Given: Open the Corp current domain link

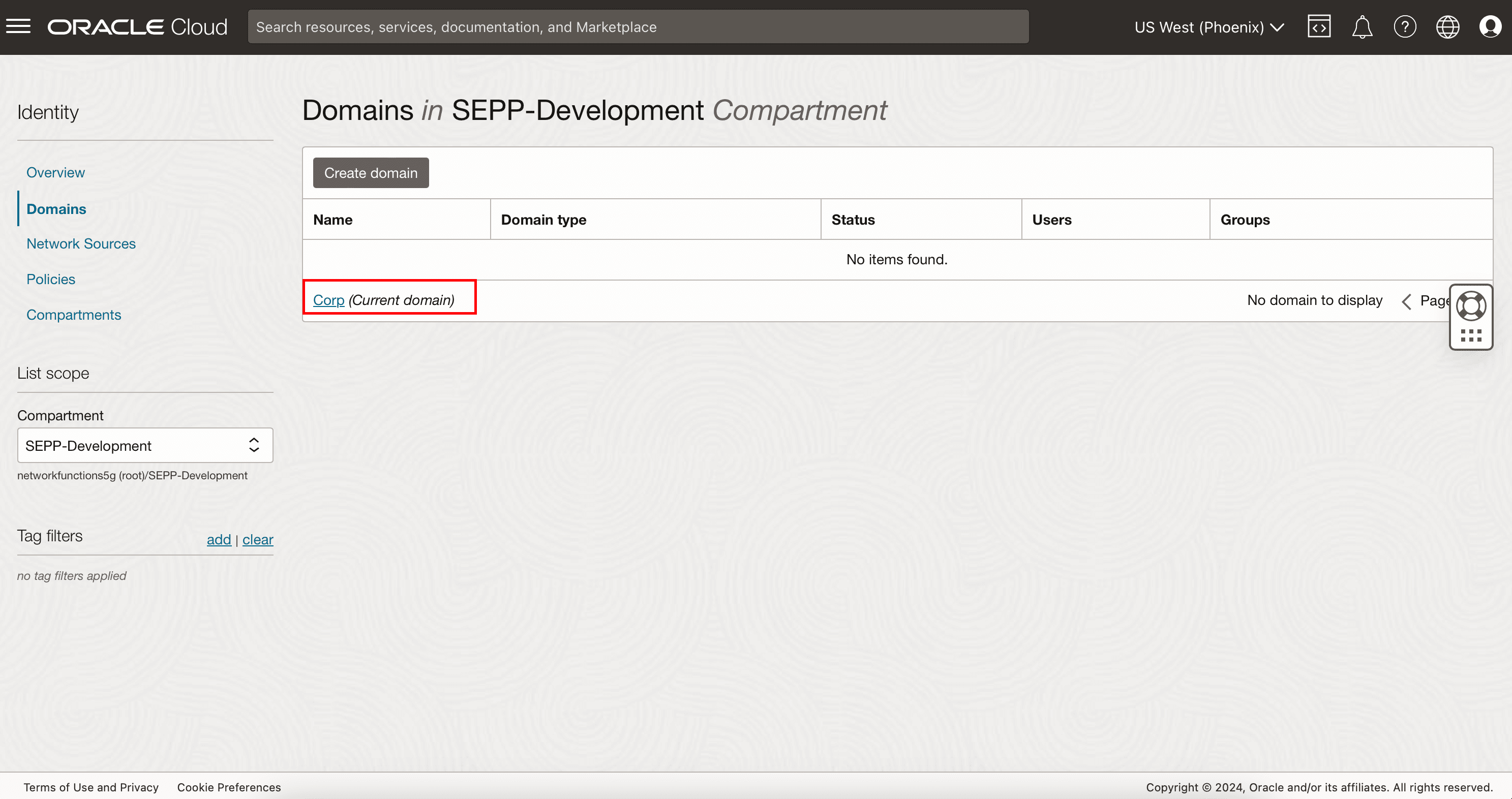Looking at the screenshot, I should click(328, 300).
